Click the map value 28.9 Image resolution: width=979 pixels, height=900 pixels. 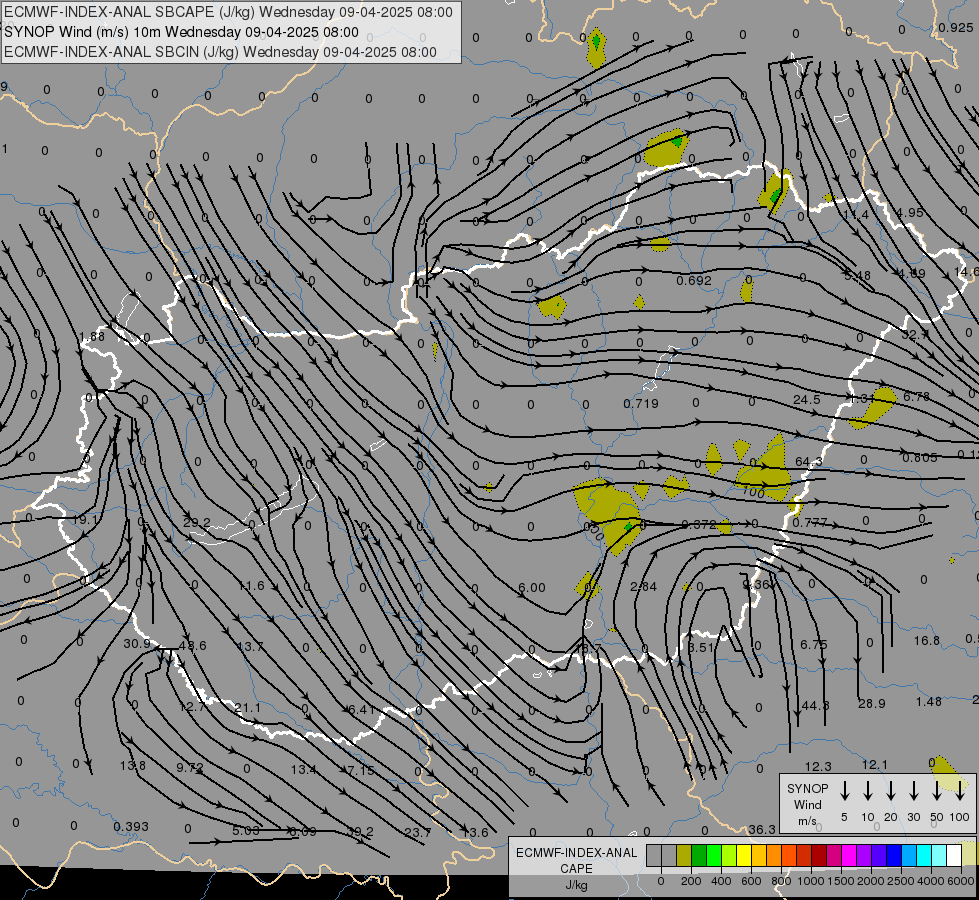pos(872,703)
